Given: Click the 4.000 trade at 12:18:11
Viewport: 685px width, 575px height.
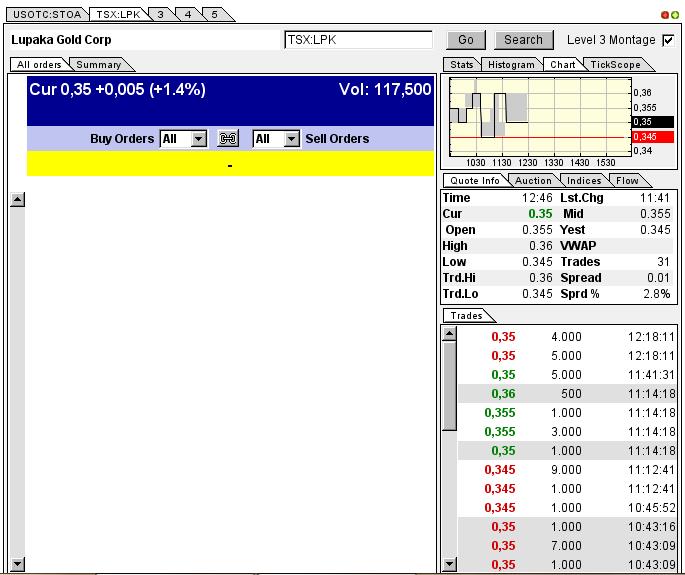Looking at the screenshot, I should tap(566, 337).
